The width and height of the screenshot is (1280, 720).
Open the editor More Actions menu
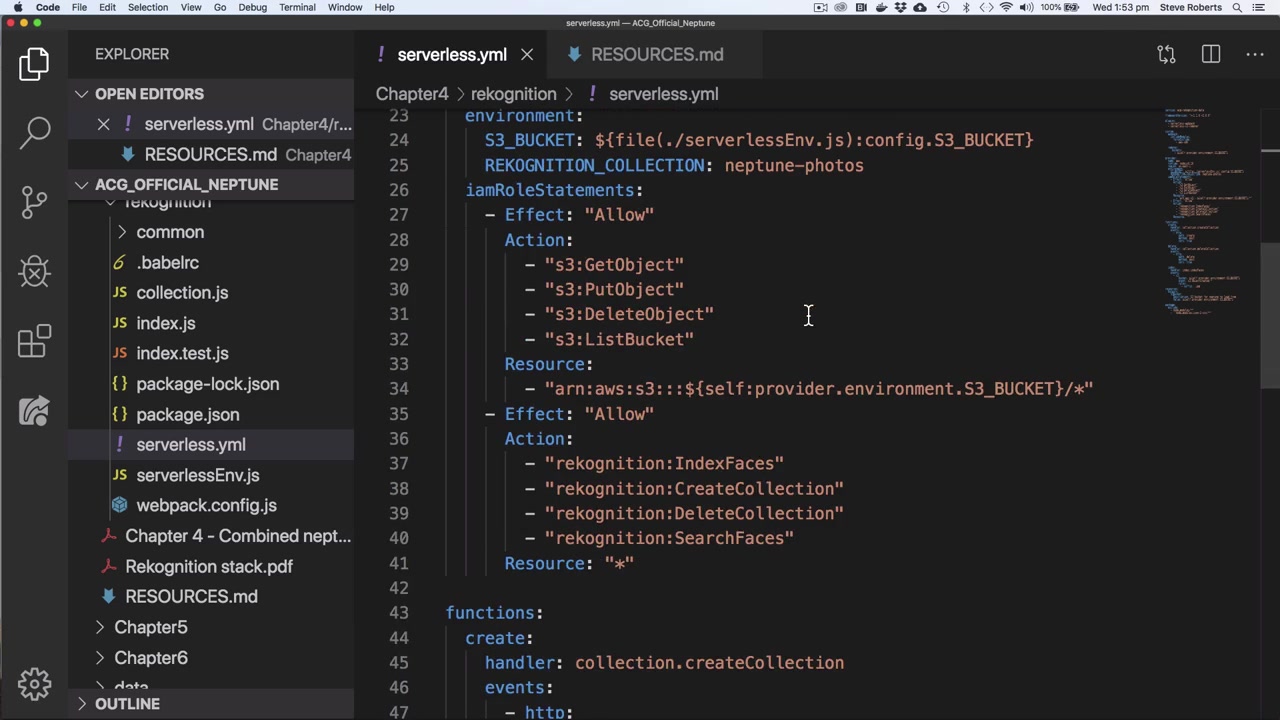[1255, 54]
